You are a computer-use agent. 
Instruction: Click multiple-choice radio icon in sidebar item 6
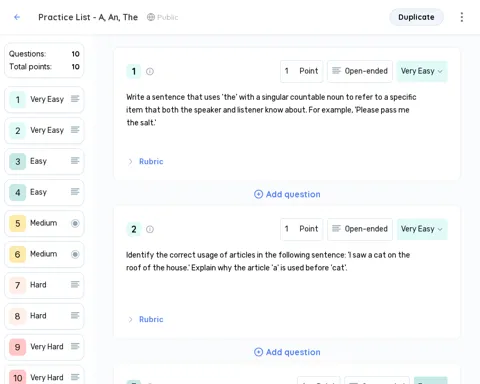point(75,254)
